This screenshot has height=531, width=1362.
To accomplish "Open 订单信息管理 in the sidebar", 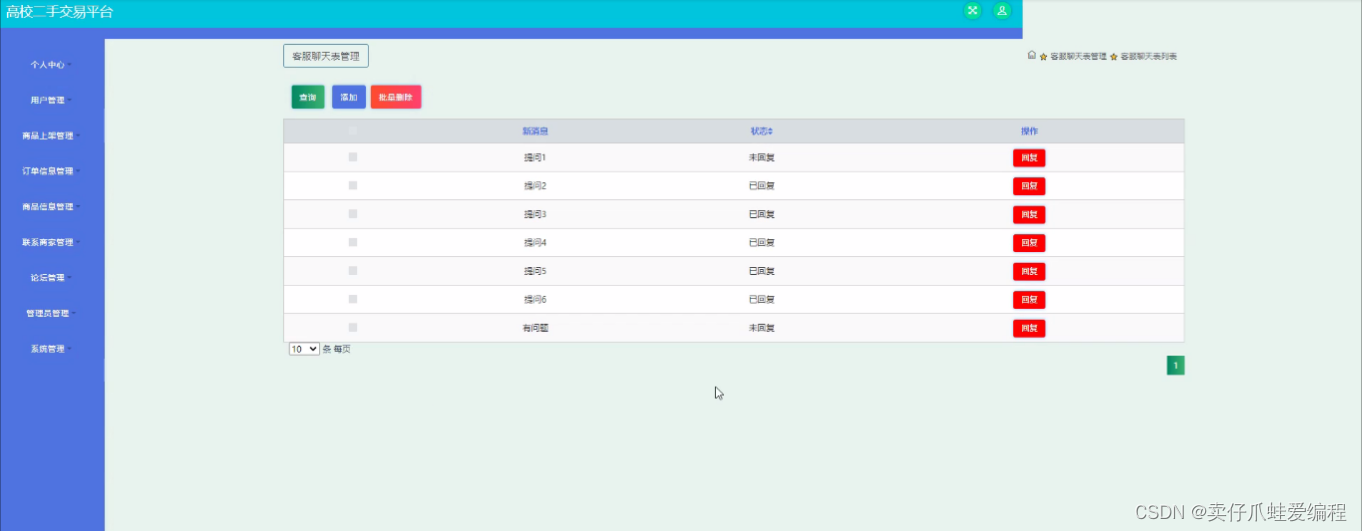I will coord(50,171).
